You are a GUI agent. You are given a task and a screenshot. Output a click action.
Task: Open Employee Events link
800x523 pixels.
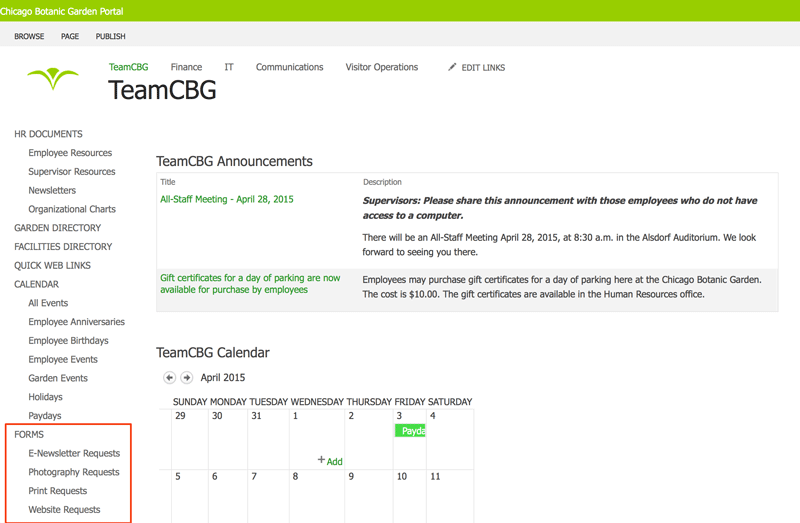(63, 359)
